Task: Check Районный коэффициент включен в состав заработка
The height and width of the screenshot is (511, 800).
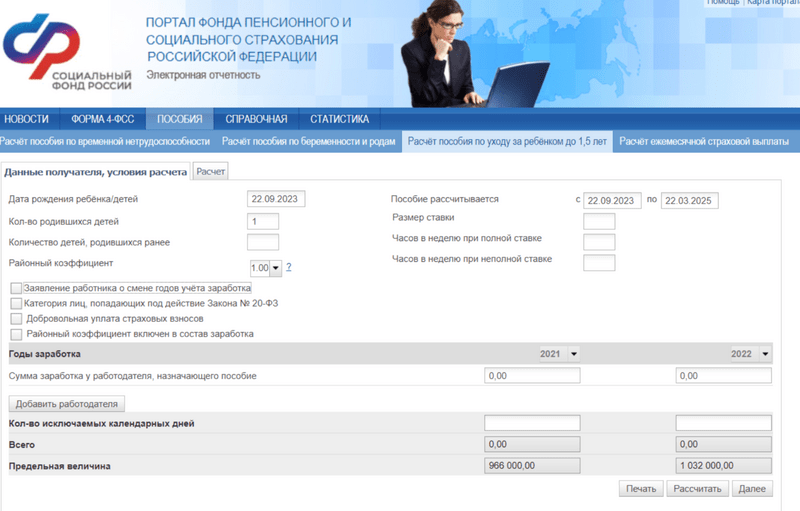Action: click(16, 334)
